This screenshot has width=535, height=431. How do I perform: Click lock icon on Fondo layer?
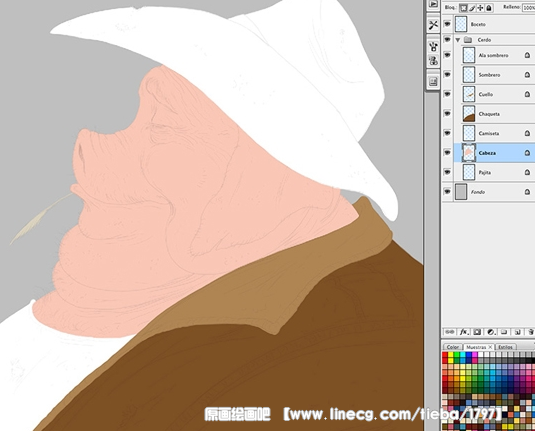pyautogui.click(x=527, y=192)
